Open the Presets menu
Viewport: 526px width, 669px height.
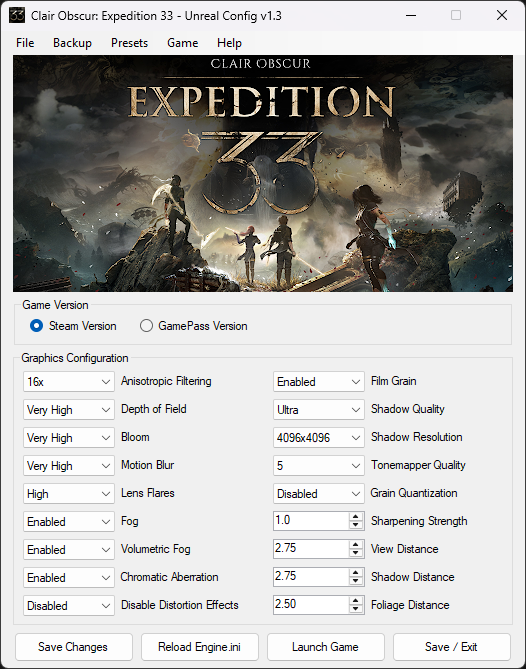click(x=129, y=43)
